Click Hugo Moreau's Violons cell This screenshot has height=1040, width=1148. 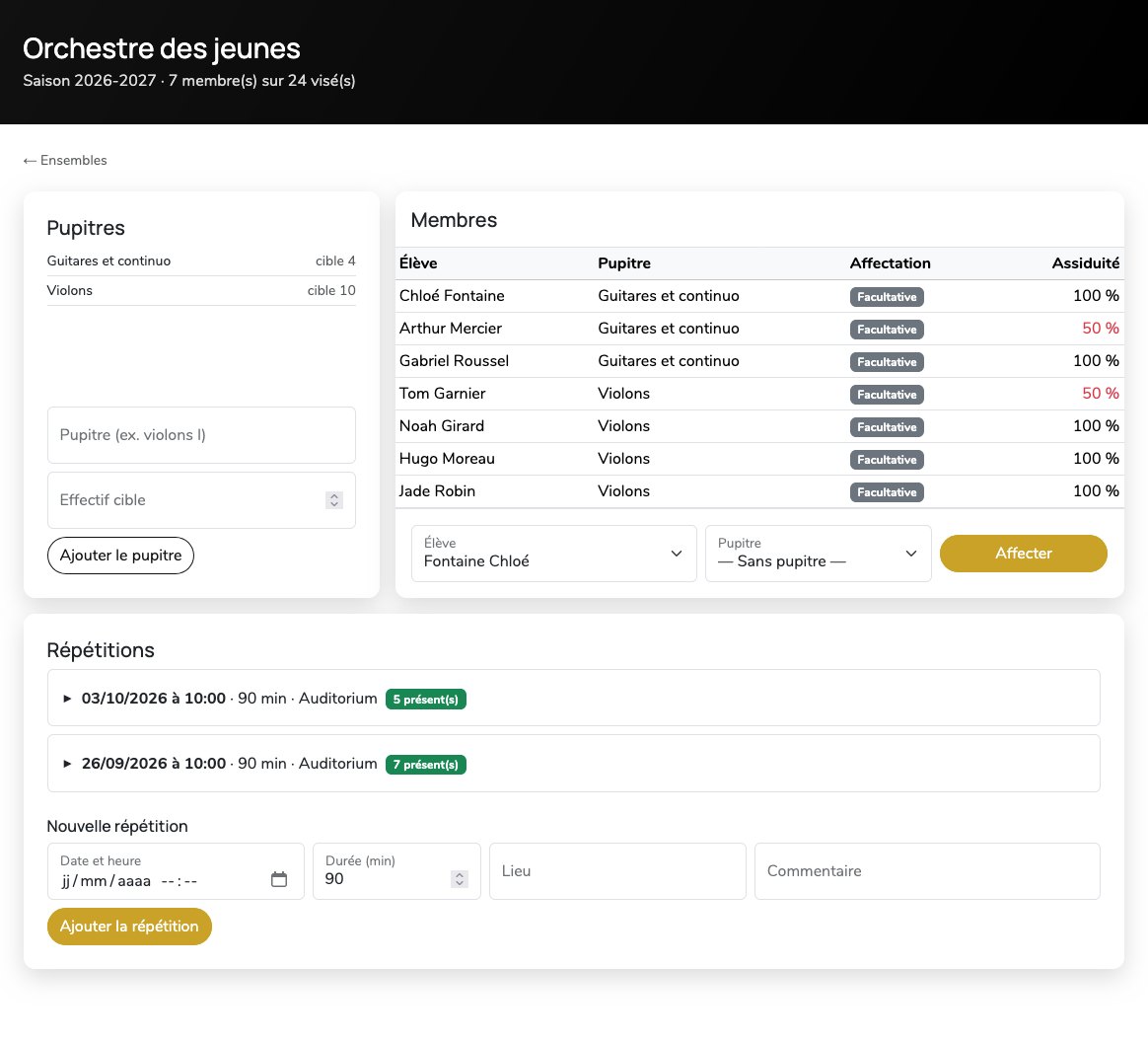point(623,459)
